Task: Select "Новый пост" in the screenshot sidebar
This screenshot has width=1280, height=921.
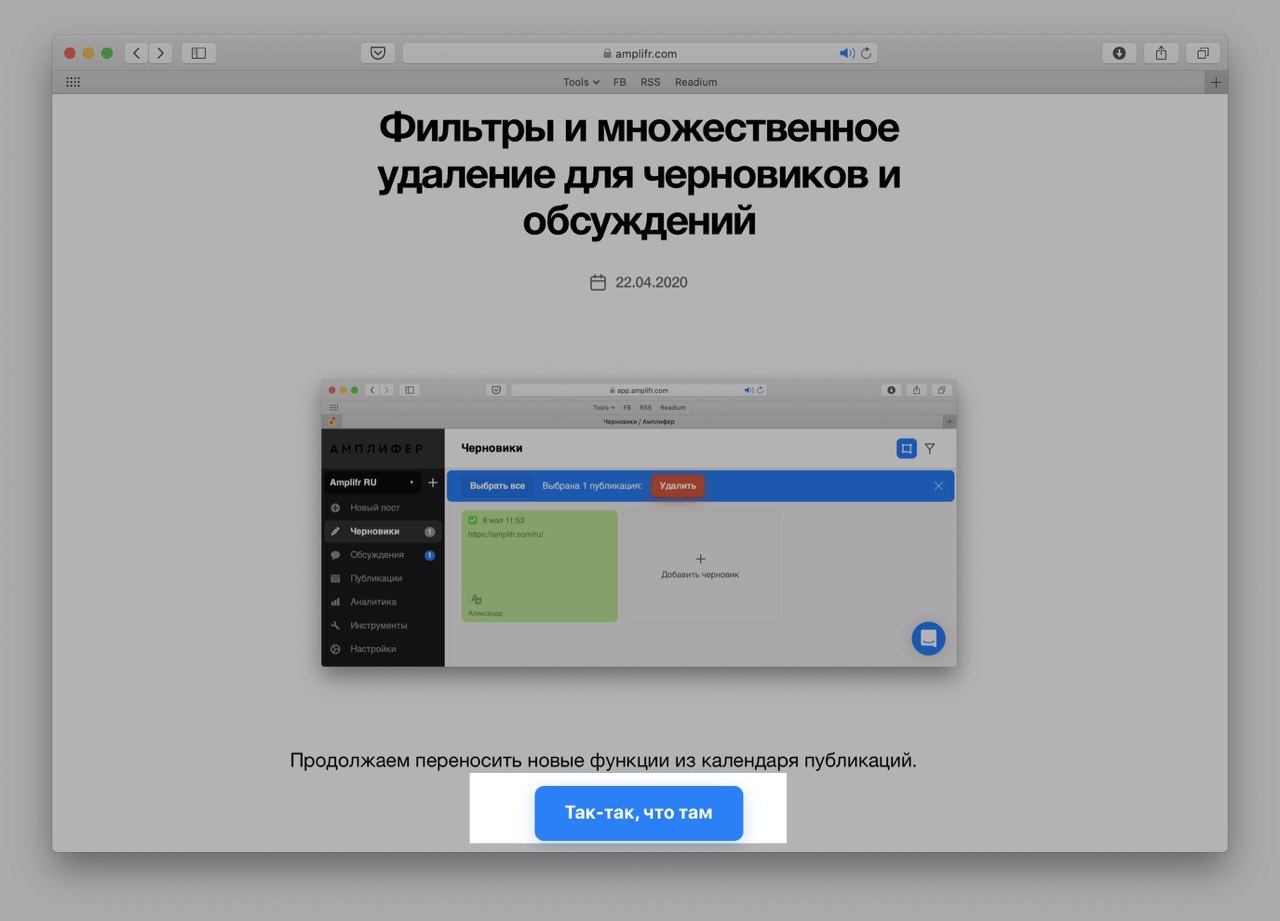Action: 382,508
